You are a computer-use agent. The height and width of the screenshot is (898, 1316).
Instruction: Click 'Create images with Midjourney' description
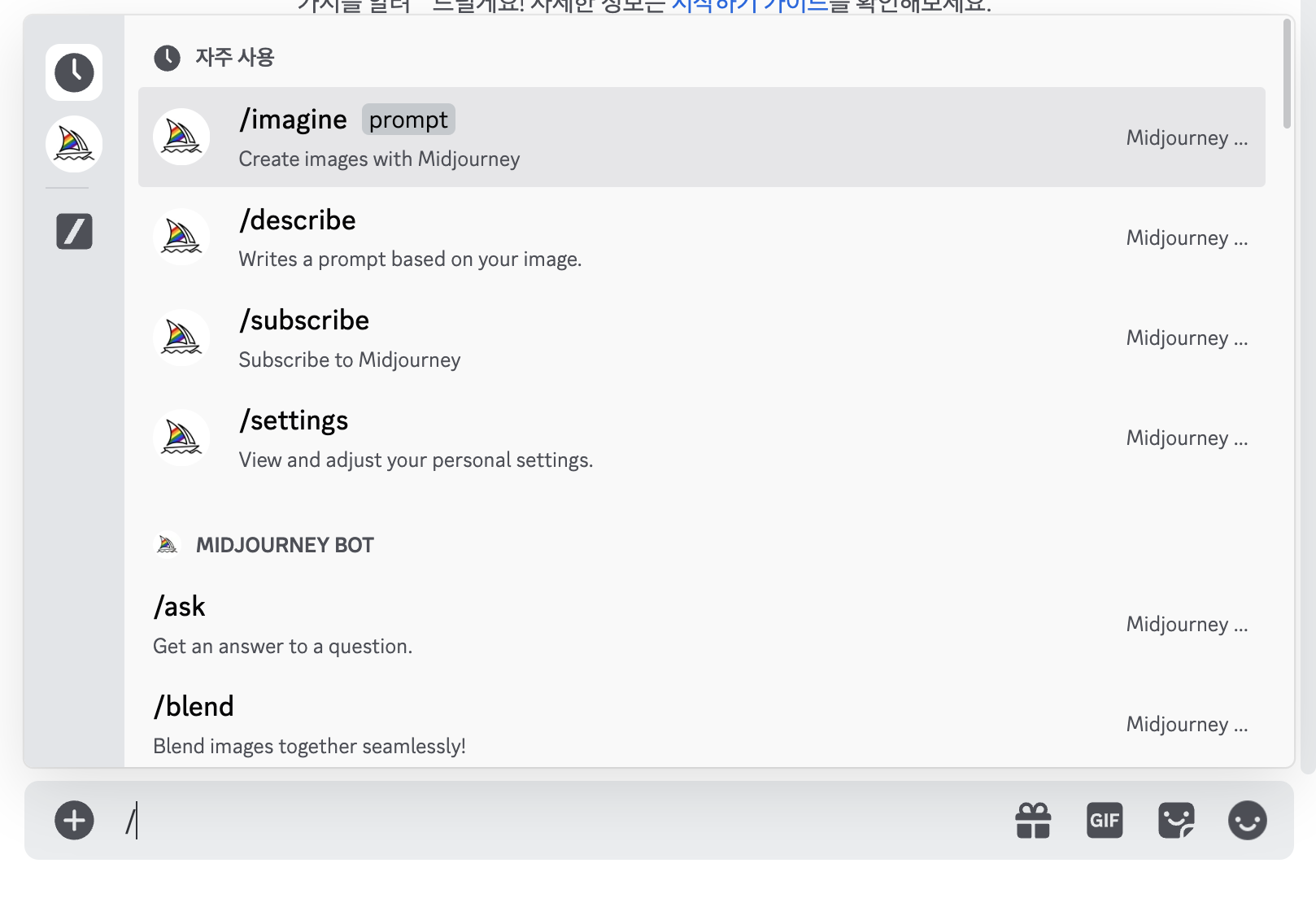(379, 159)
